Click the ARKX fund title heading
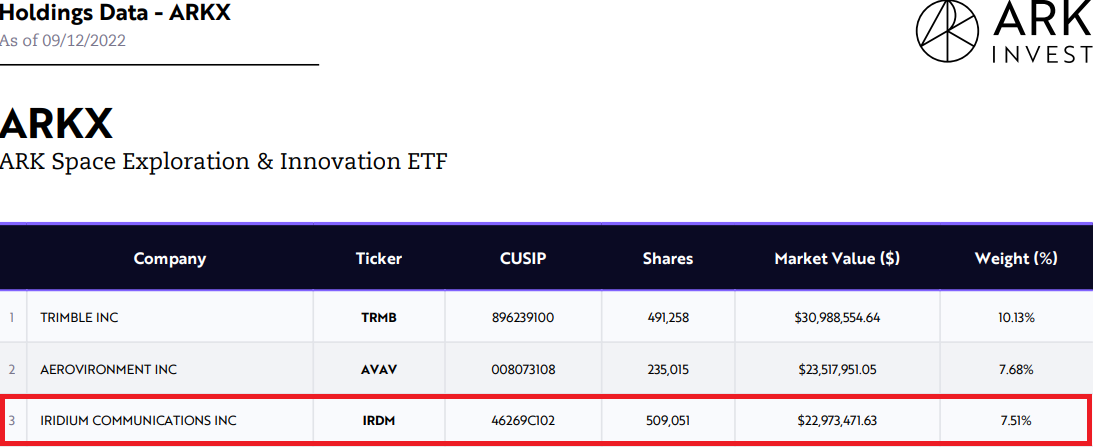The image size is (1093, 447). click(56, 124)
